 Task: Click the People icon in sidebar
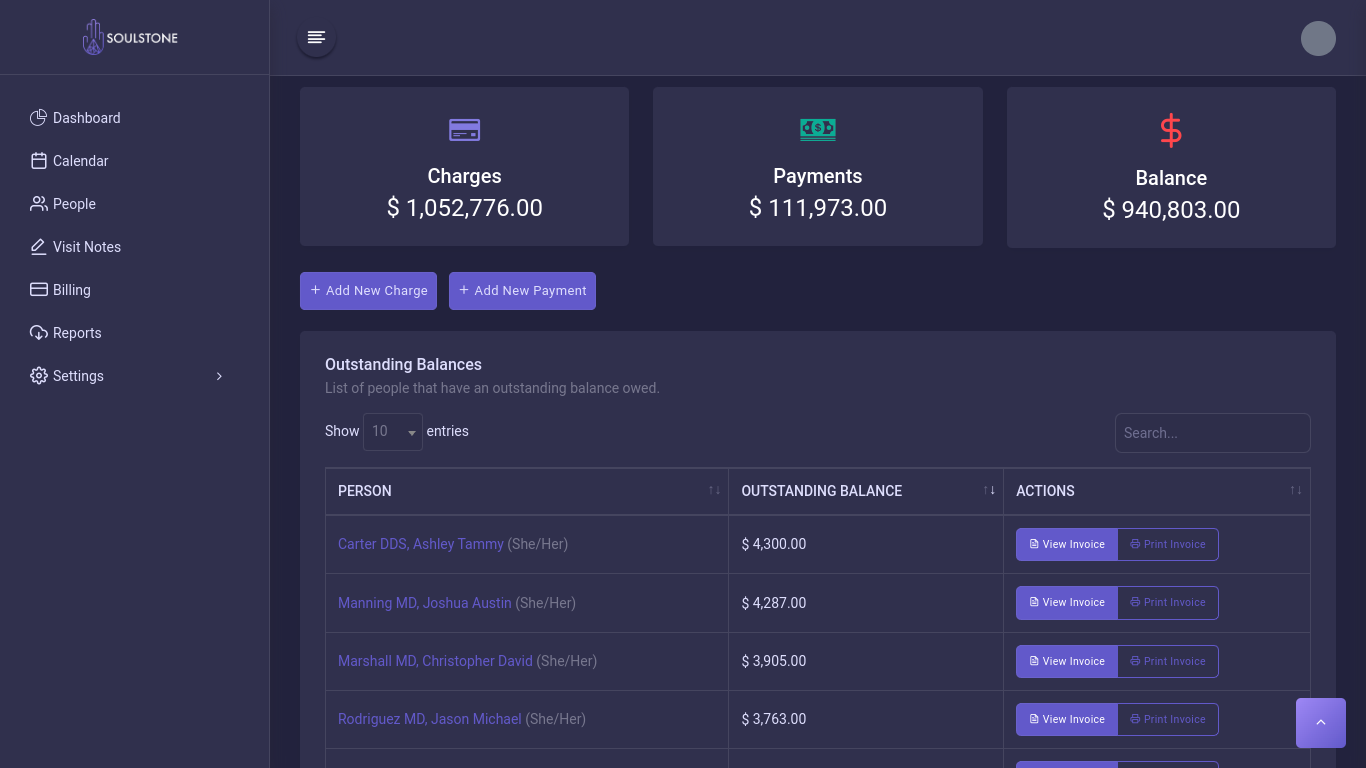click(39, 204)
